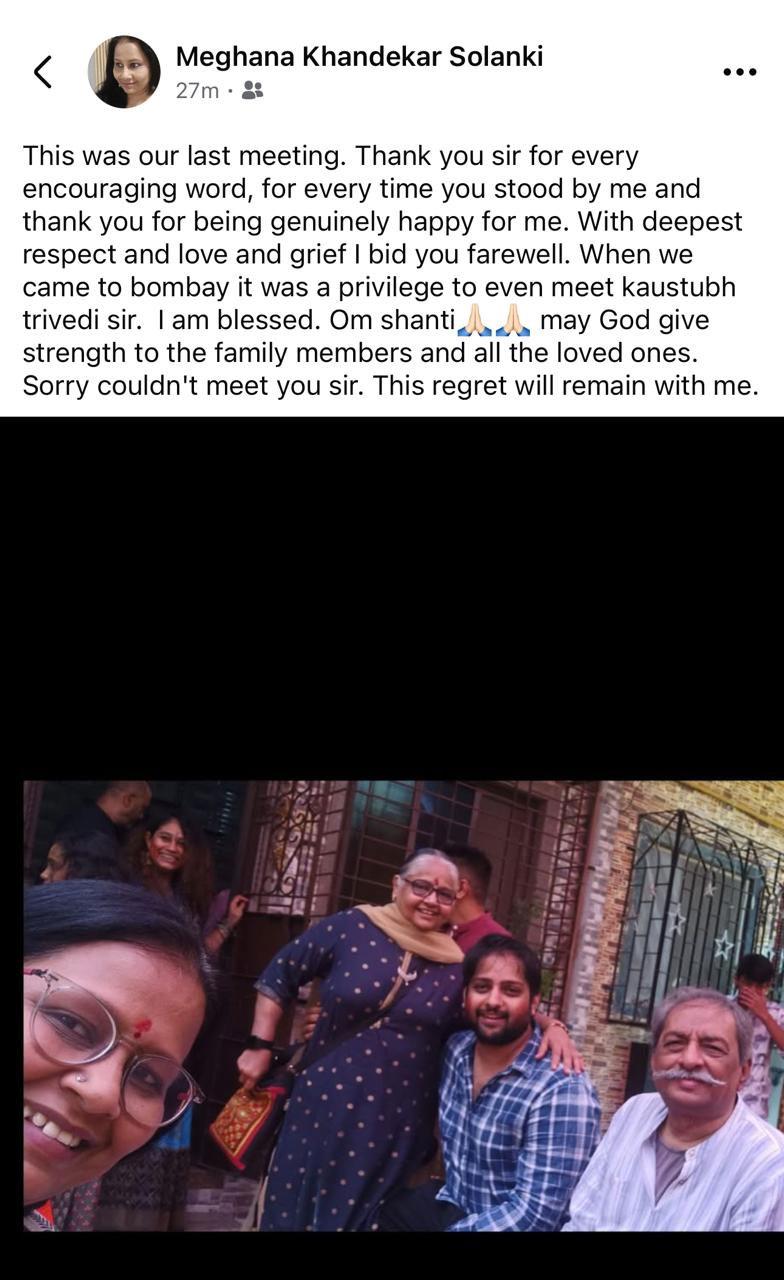Tap the black area above the photo
784x1280 pixels.
click(392, 598)
